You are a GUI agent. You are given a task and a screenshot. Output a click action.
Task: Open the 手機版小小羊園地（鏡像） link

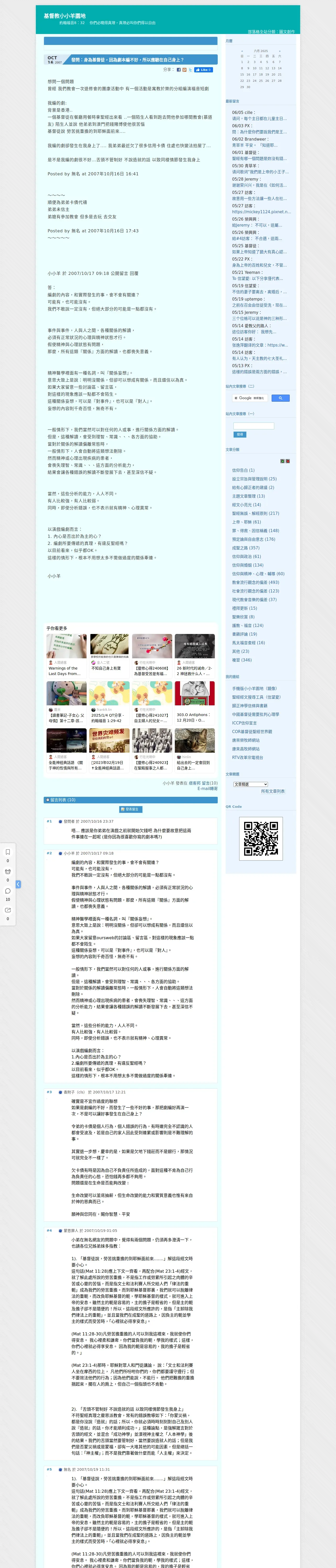(254, 688)
